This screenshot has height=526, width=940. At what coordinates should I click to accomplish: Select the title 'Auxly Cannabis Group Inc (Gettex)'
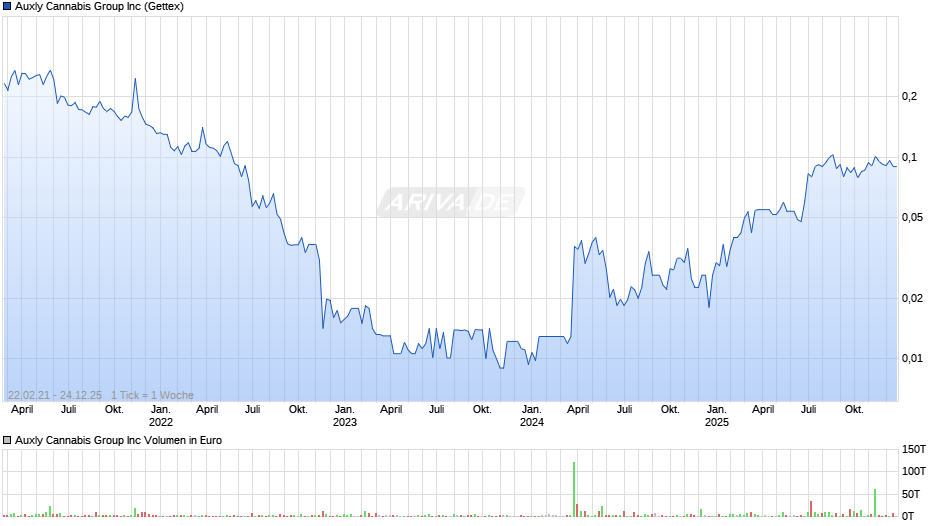(x=100, y=7)
